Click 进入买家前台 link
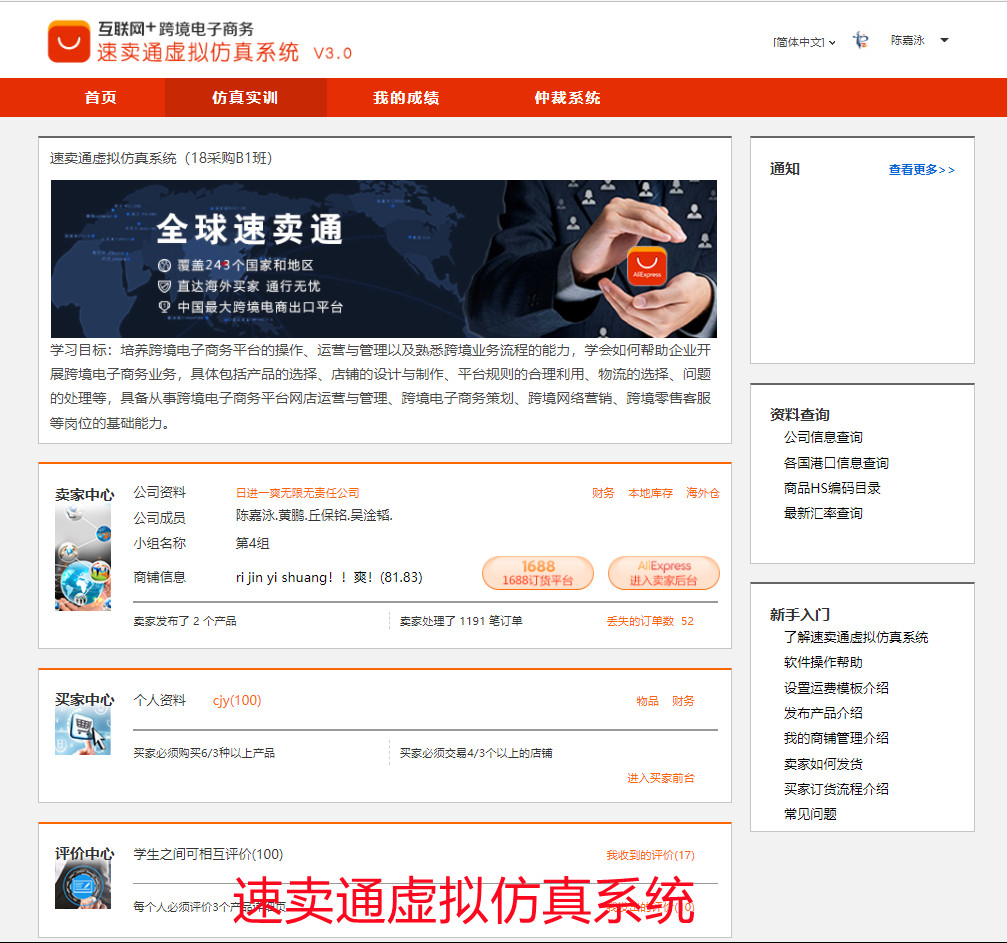This screenshot has height=943, width=1007. click(x=660, y=778)
